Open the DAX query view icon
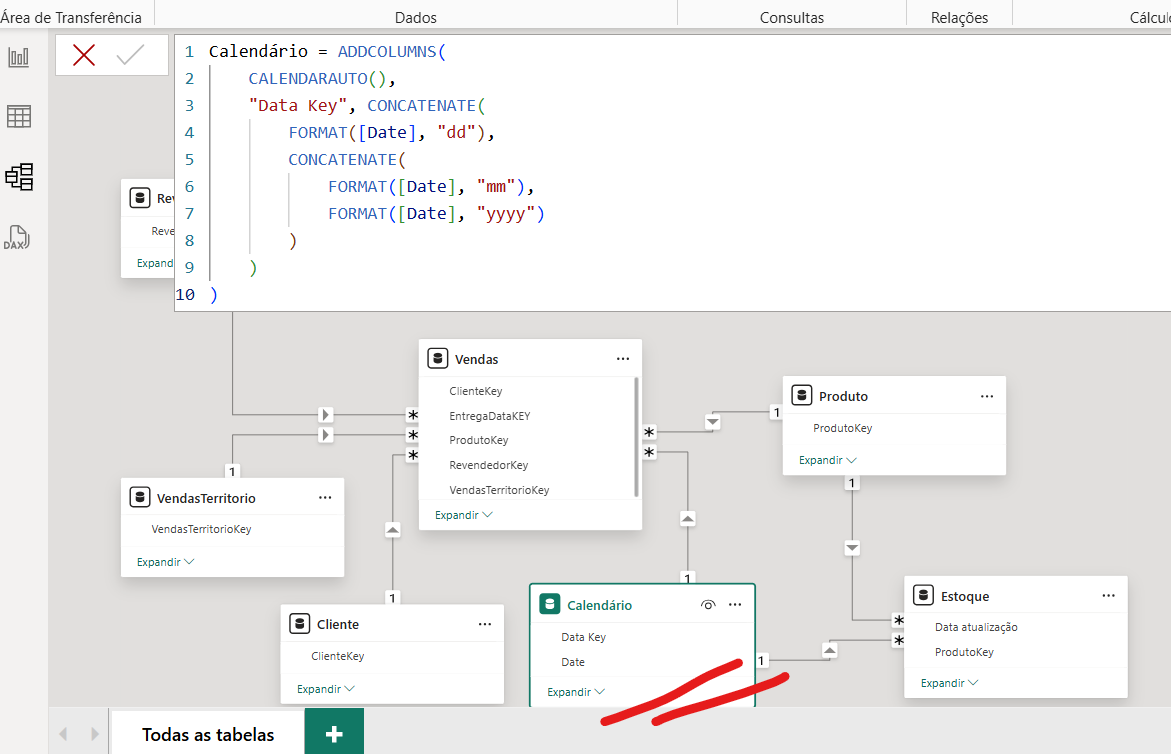Viewport: 1171px width, 754px height. point(17,238)
